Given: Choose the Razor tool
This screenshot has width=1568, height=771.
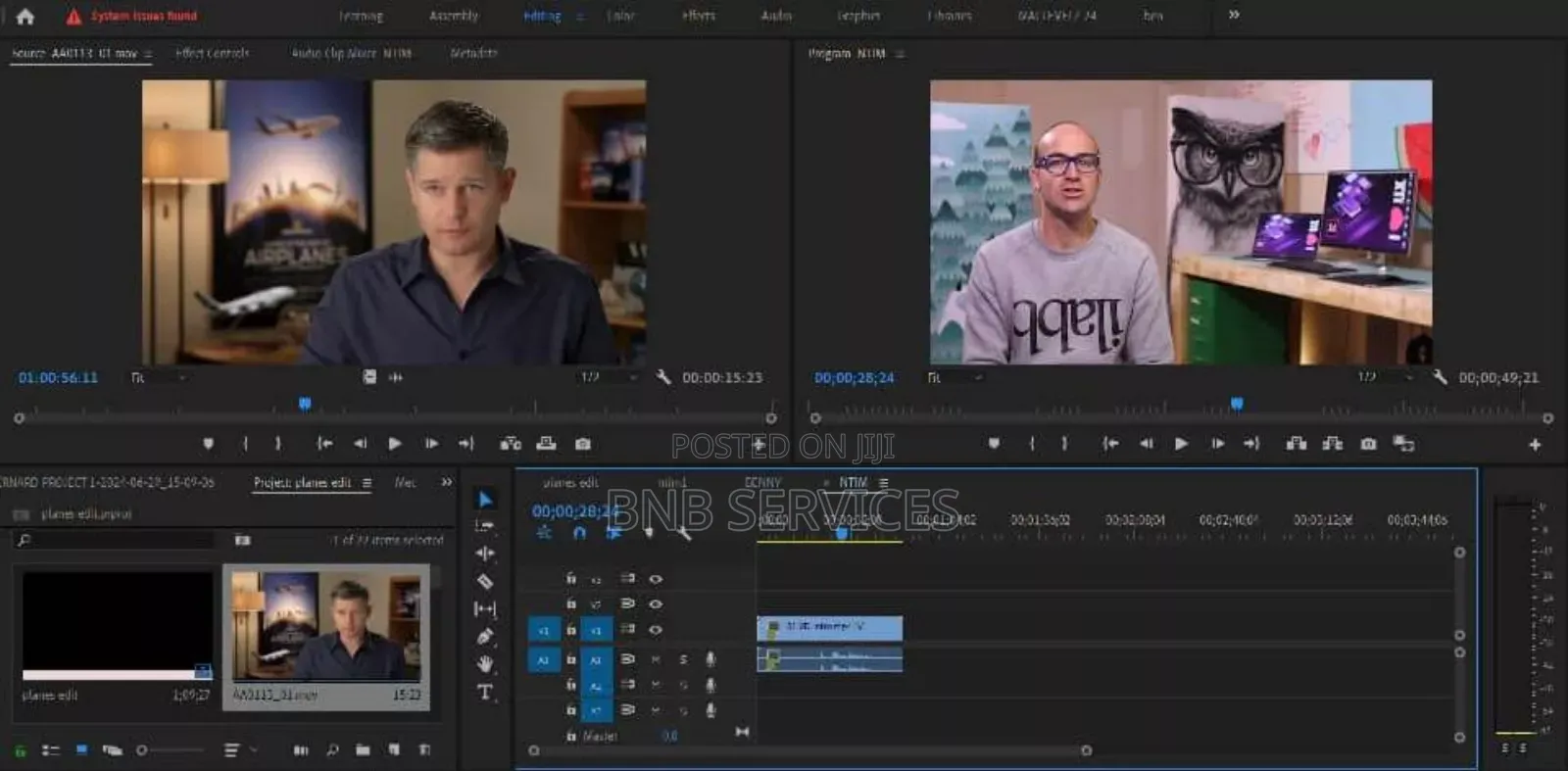Looking at the screenshot, I should (485, 581).
